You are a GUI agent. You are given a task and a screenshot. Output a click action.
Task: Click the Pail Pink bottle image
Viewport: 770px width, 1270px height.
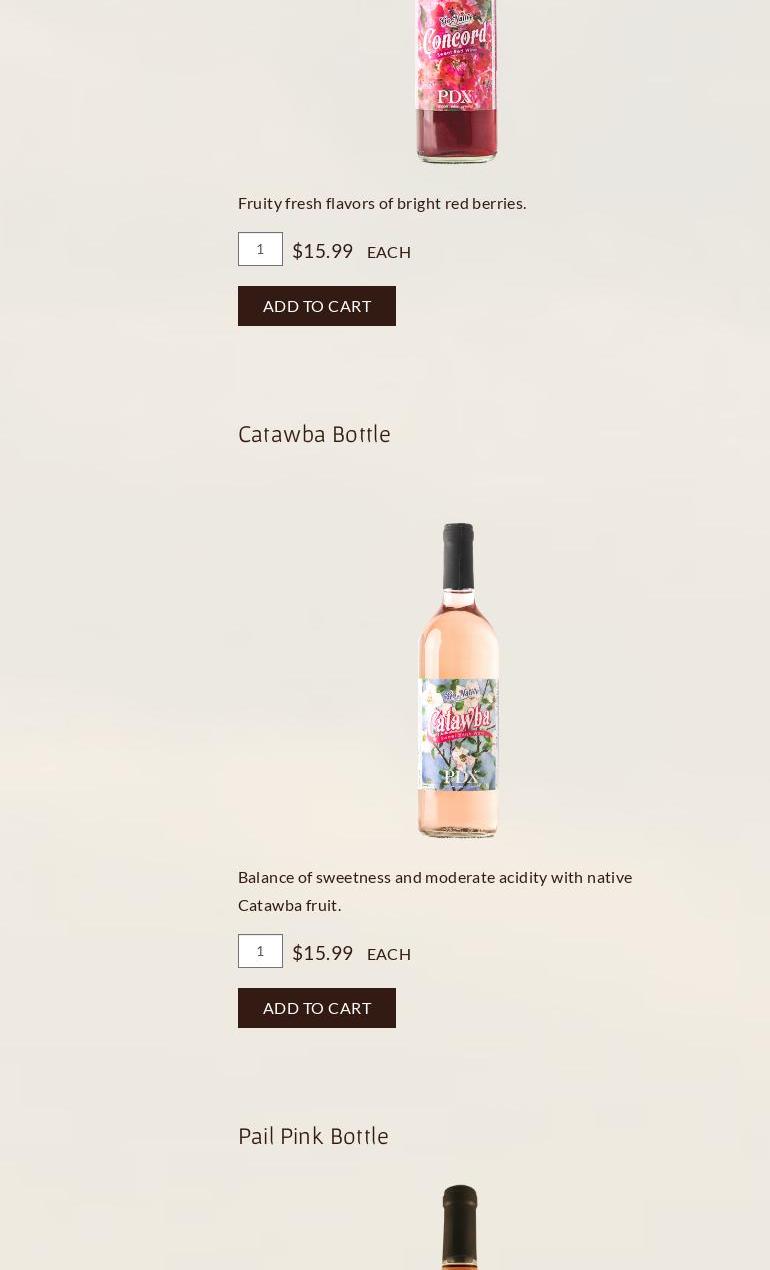[x=459, y=1227]
